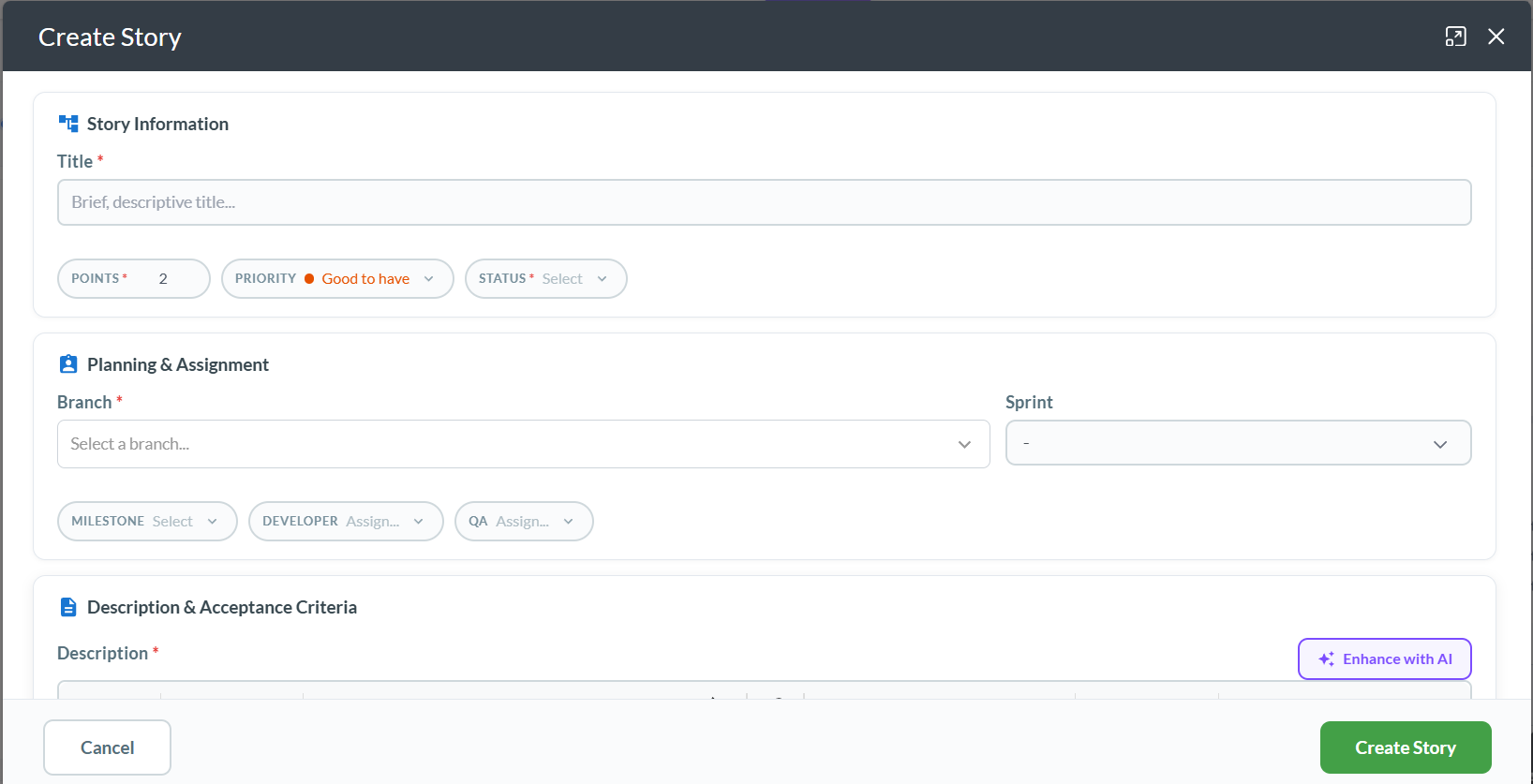The width and height of the screenshot is (1533, 784).
Task: Click the Title field label
Action: 75,161
